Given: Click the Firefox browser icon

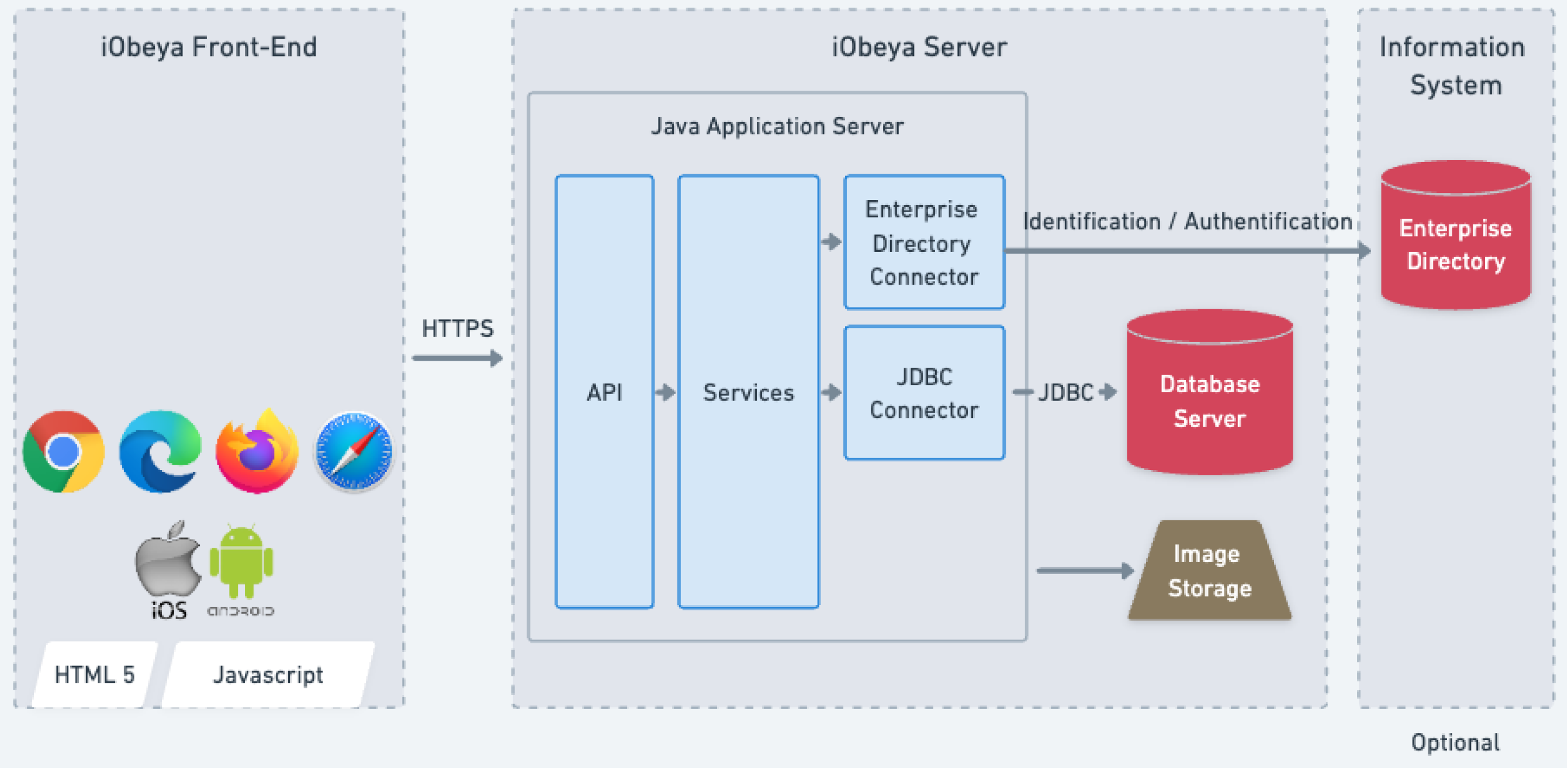Looking at the screenshot, I should (x=258, y=451).
